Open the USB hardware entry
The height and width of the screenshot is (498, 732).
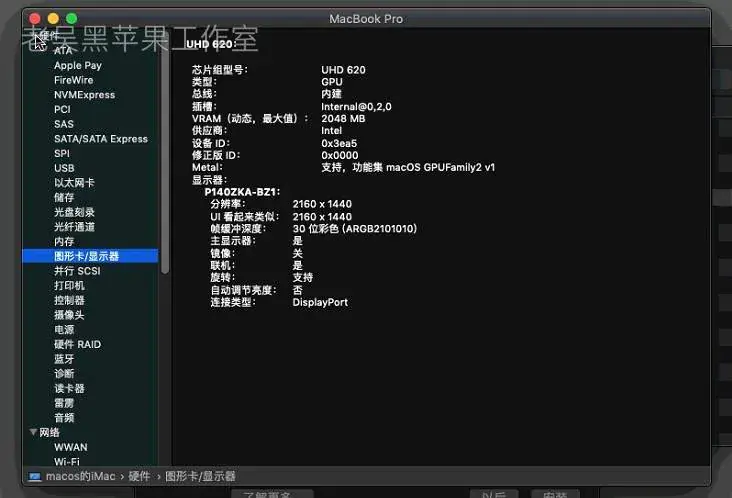[x=64, y=168]
